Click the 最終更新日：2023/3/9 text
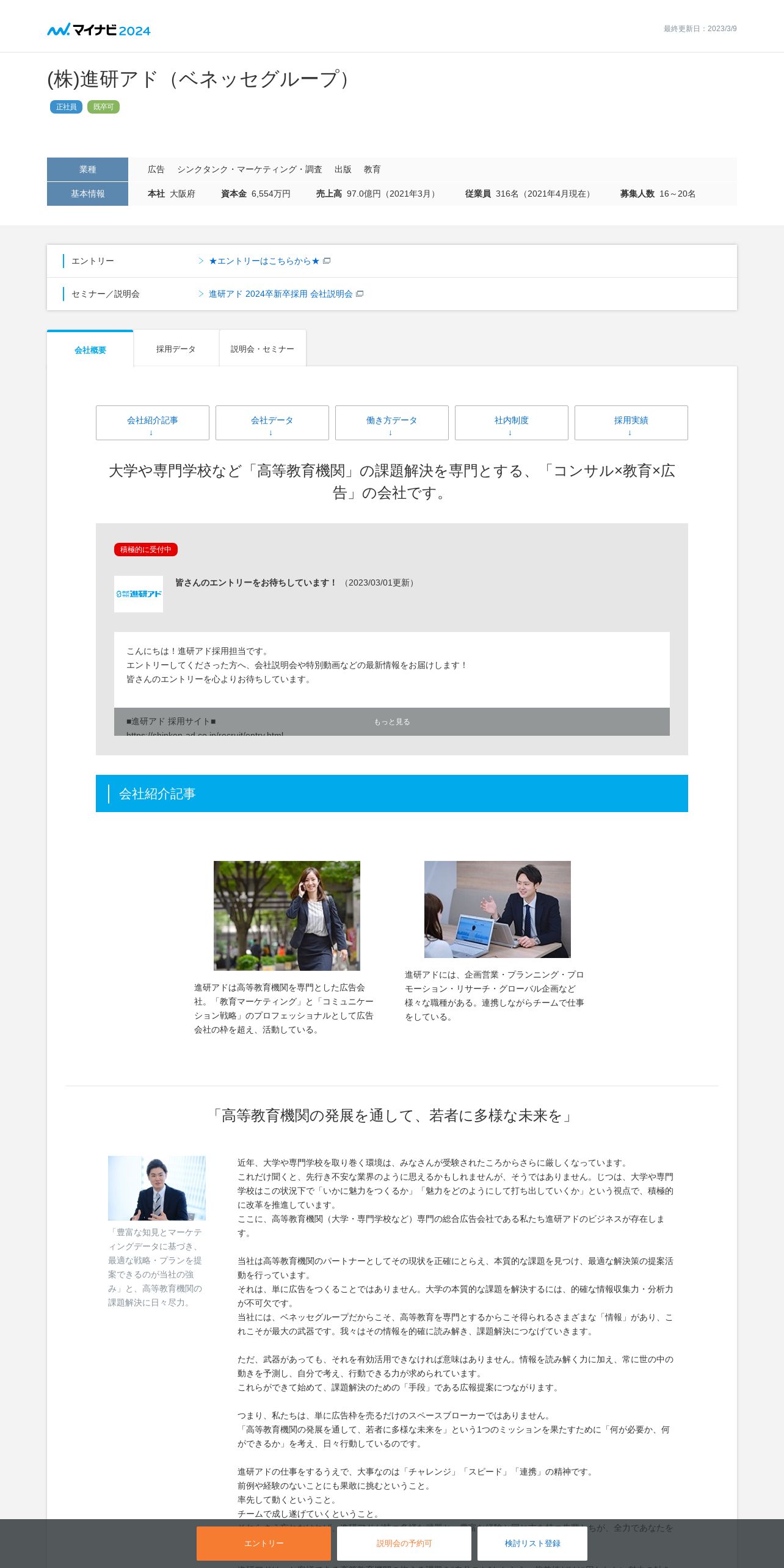 tap(700, 29)
